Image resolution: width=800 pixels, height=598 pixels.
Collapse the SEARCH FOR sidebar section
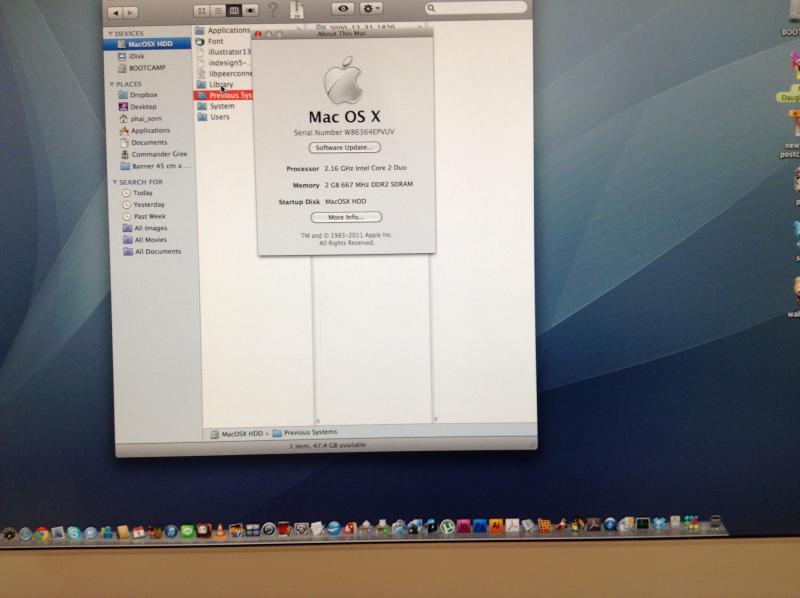click(x=113, y=182)
